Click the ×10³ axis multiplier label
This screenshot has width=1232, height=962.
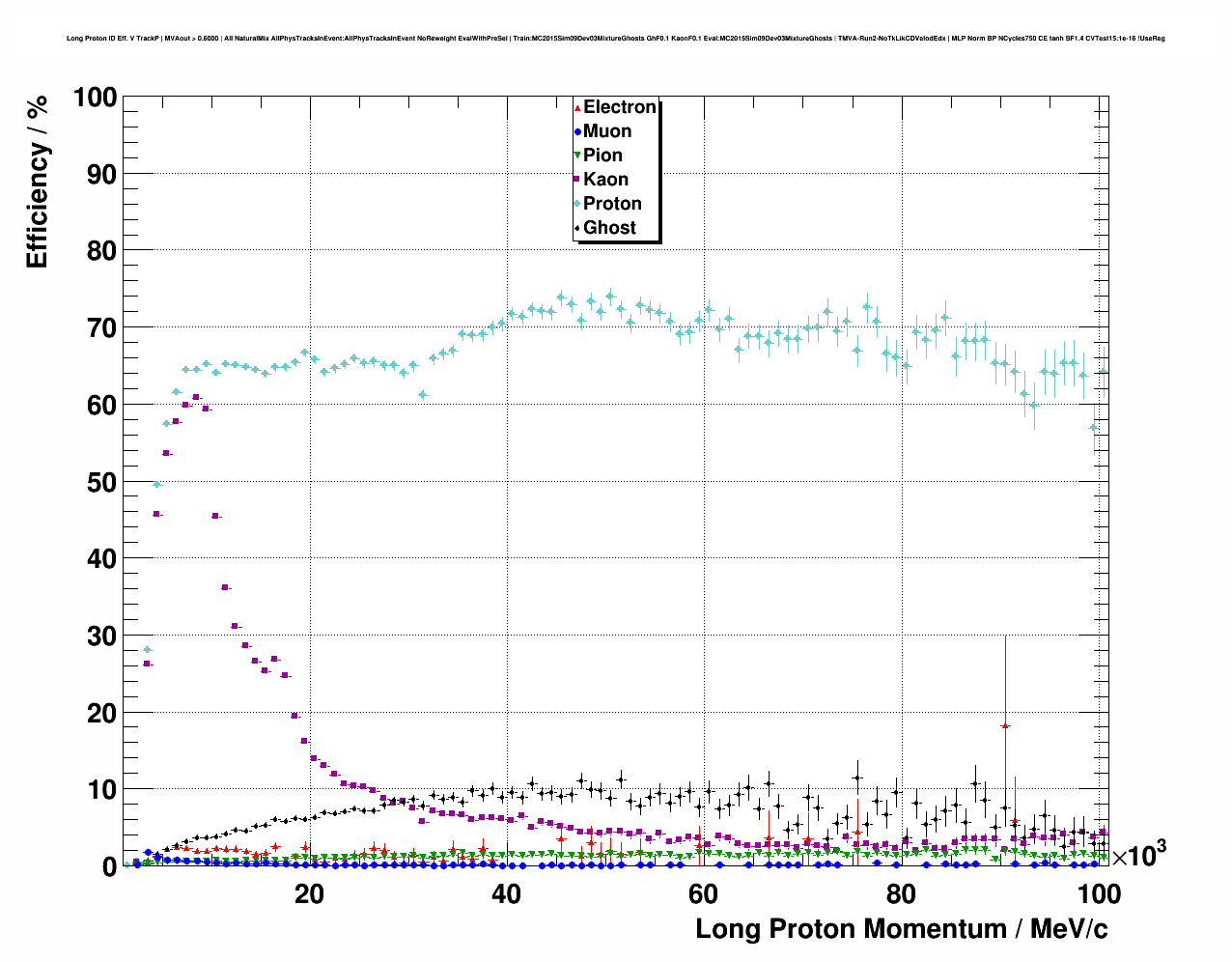pos(1138,855)
